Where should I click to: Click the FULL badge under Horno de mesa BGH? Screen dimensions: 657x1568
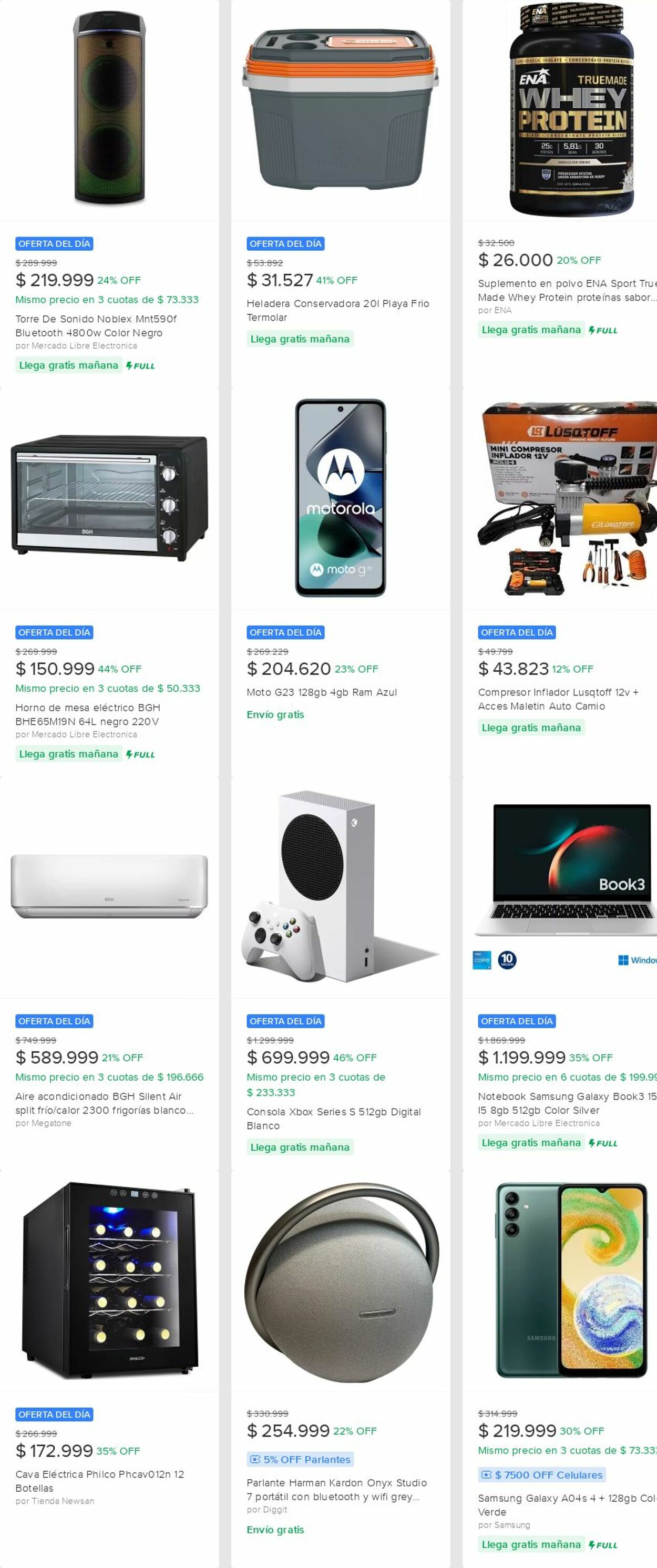tap(140, 755)
